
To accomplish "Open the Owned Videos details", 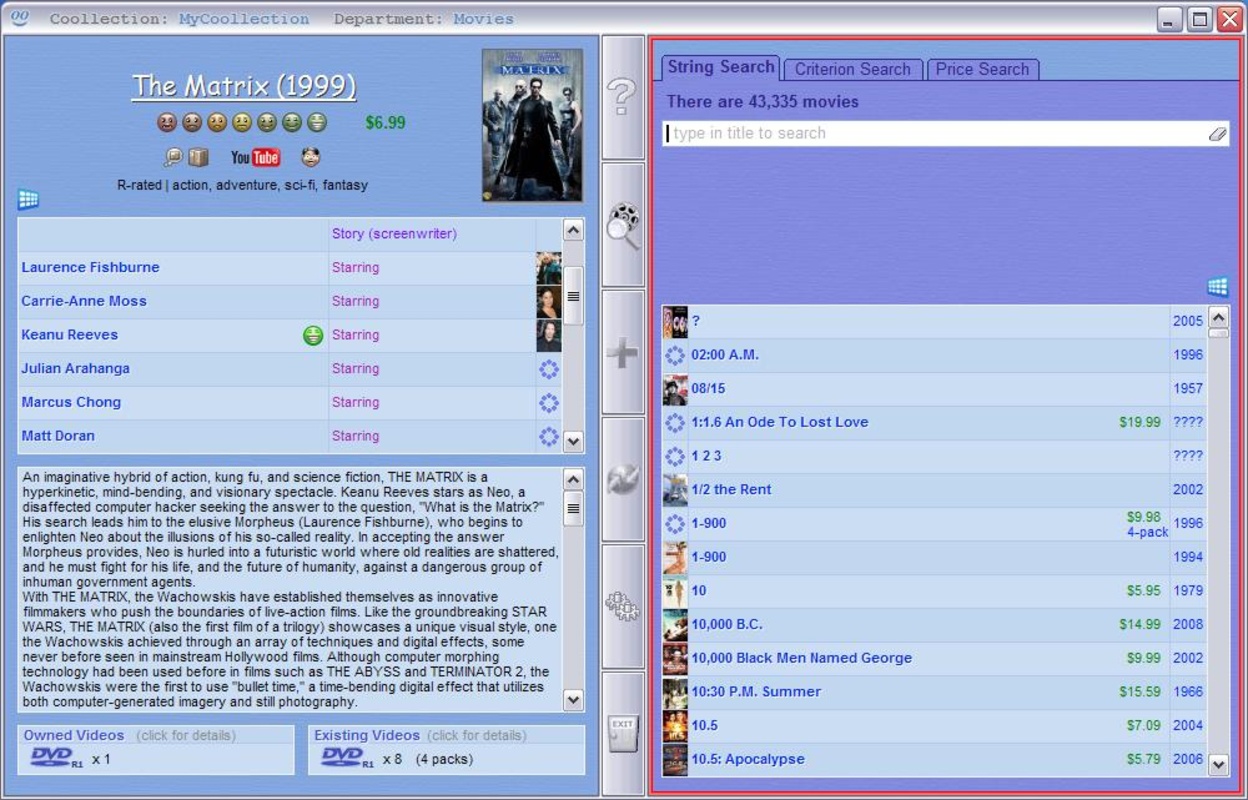I will [x=157, y=750].
